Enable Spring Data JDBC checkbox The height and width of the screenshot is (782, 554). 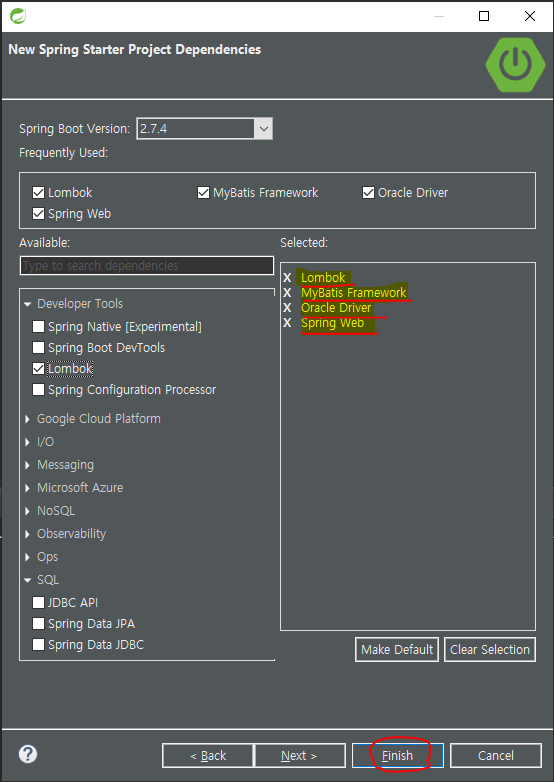(38, 644)
